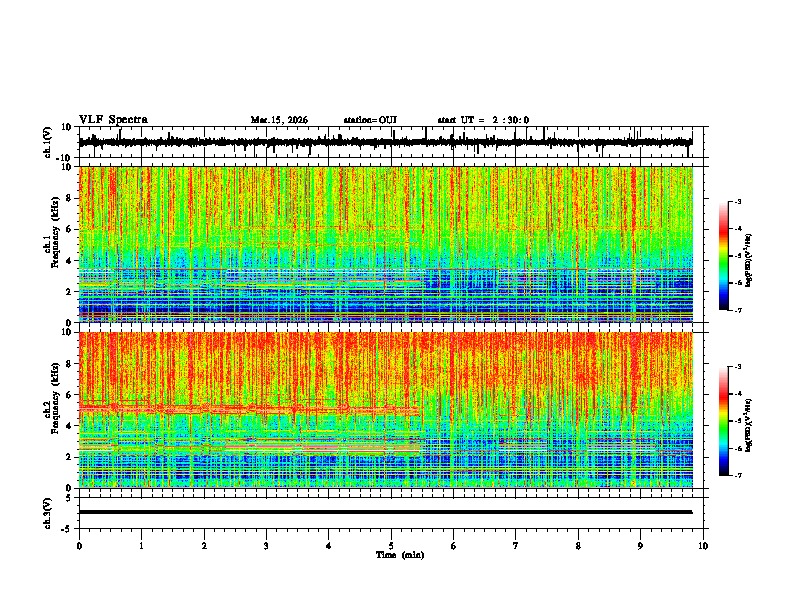Click the "4" kHz tick on ch.2 frequency axis
Image resolution: width=792 pixels, height=612 pixels.
tap(69, 426)
